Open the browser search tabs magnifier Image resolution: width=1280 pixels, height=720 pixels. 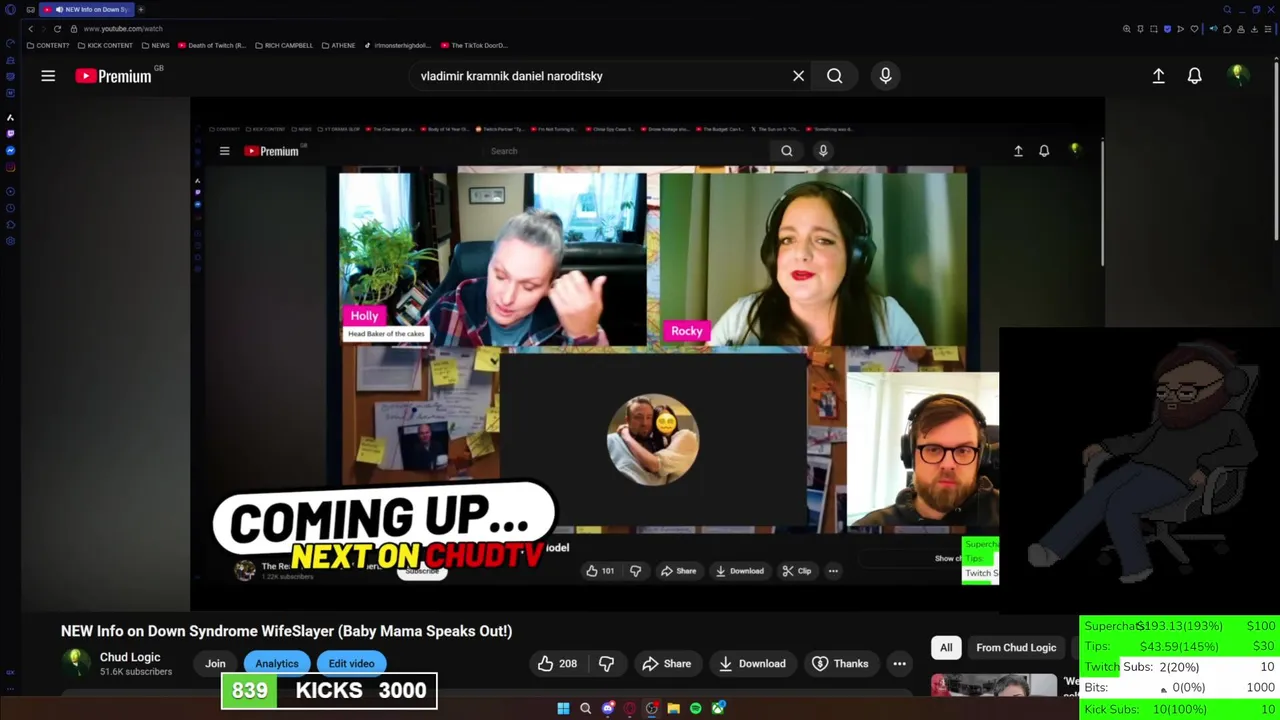coord(1227,9)
